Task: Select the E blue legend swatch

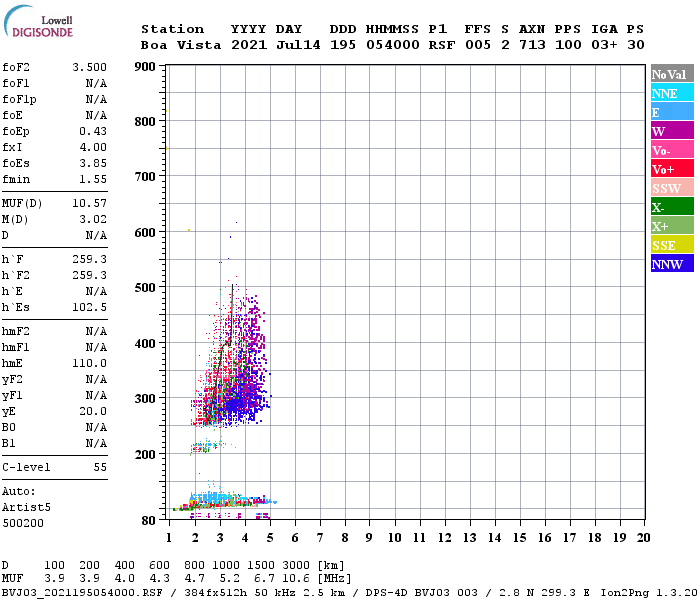Action: coord(672,112)
